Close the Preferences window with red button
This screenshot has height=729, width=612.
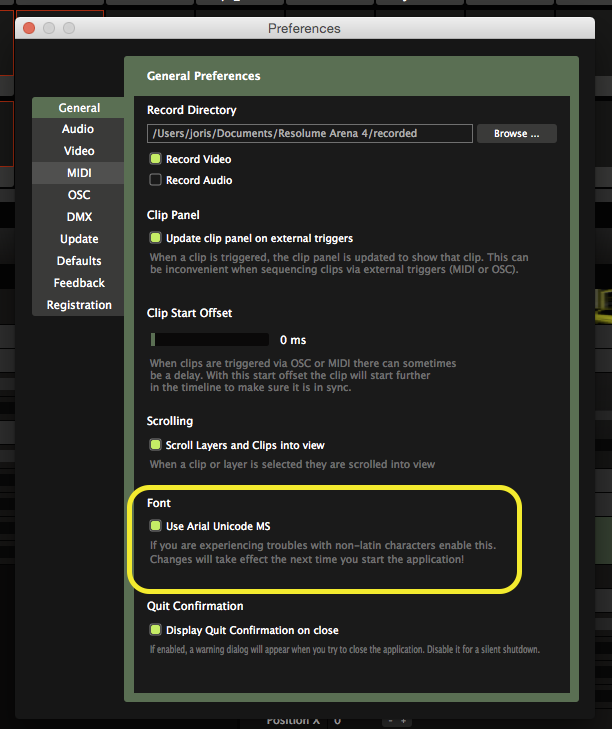(x=29, y=28)
